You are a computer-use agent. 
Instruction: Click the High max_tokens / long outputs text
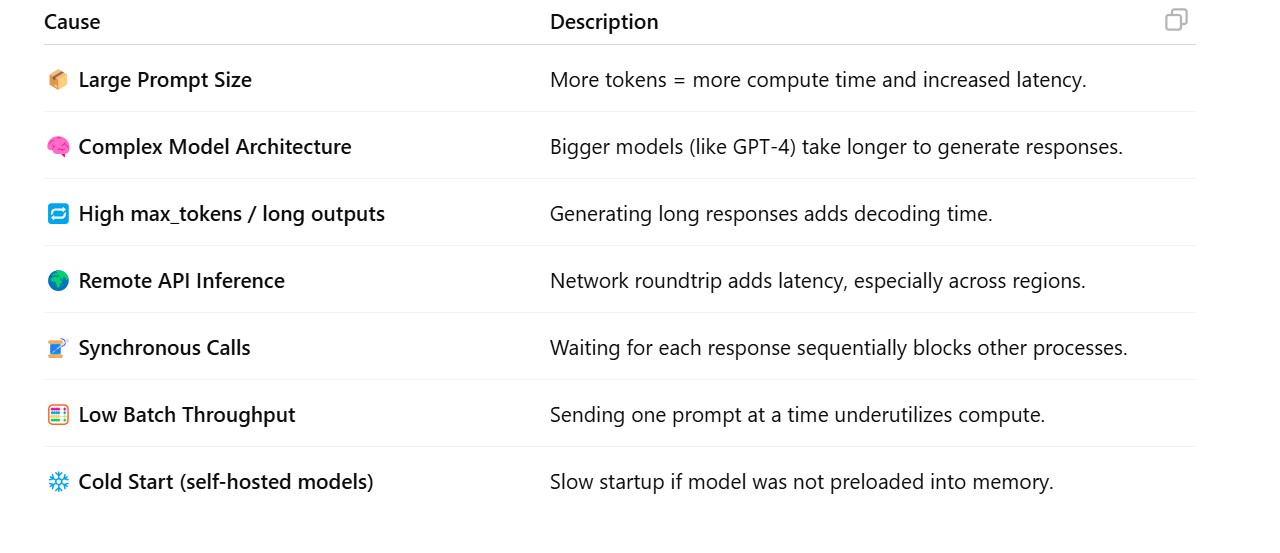231,214
